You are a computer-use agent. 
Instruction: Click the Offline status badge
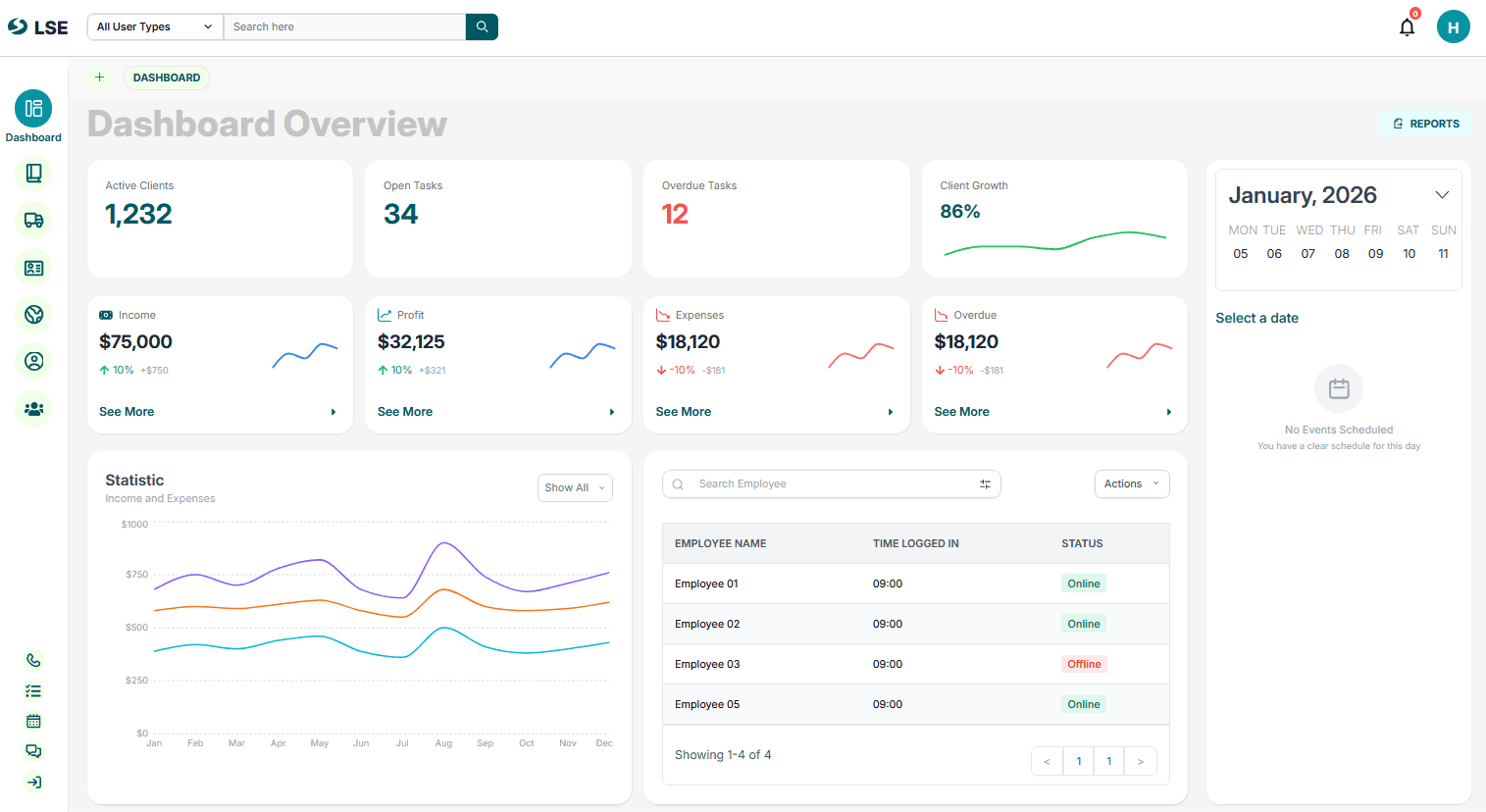[x=1084, y=664]
